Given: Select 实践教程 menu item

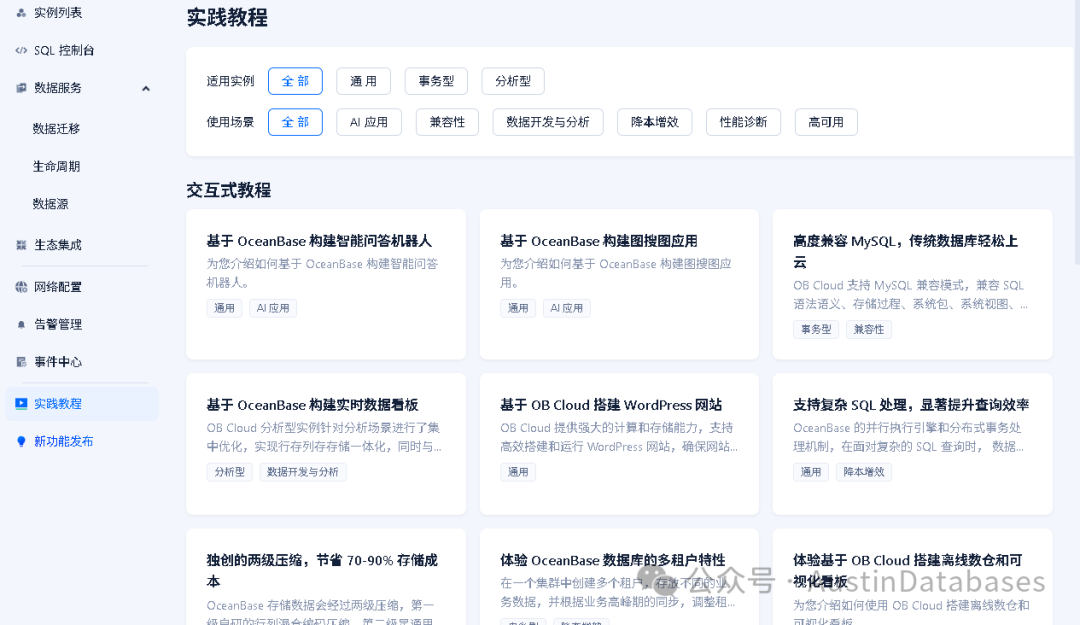Looking at the screenshot, I should pyautogui.click(x=81, y=404).
